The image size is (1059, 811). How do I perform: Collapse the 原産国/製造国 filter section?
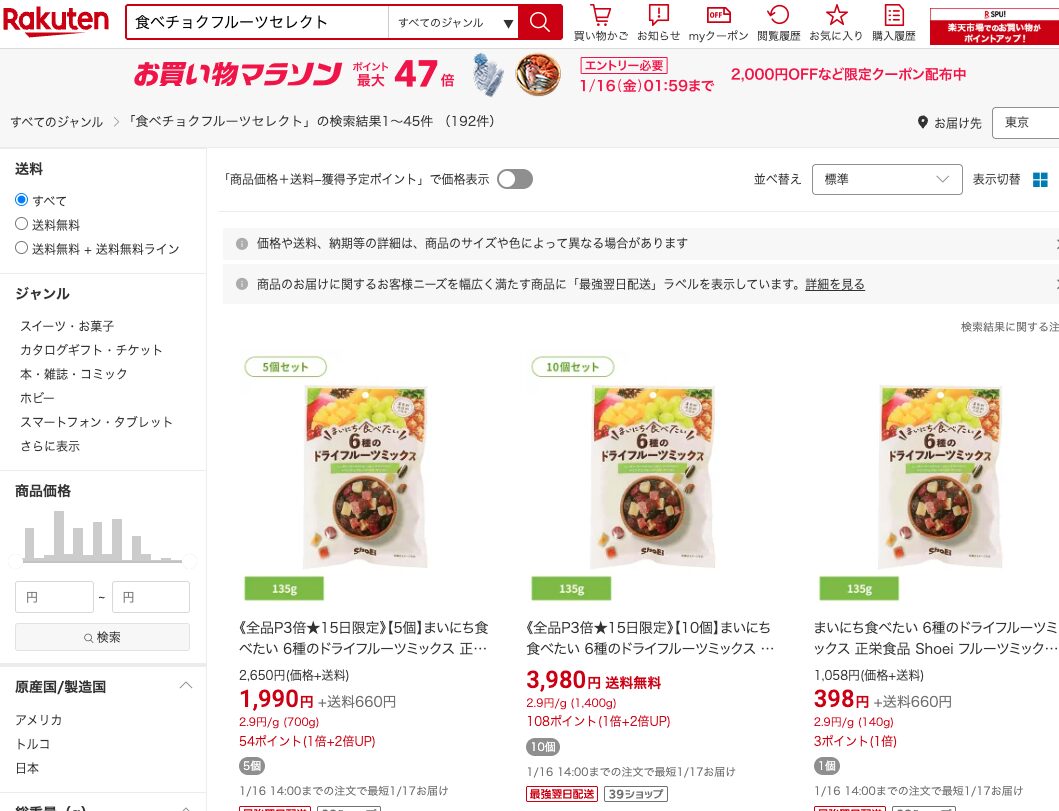pos(186,686)
